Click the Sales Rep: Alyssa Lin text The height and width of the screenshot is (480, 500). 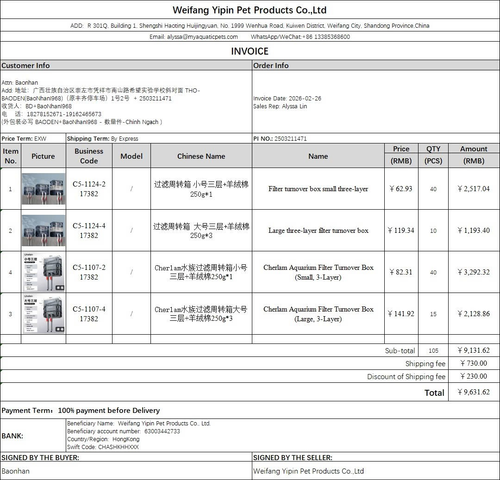(x=280, y=106)
